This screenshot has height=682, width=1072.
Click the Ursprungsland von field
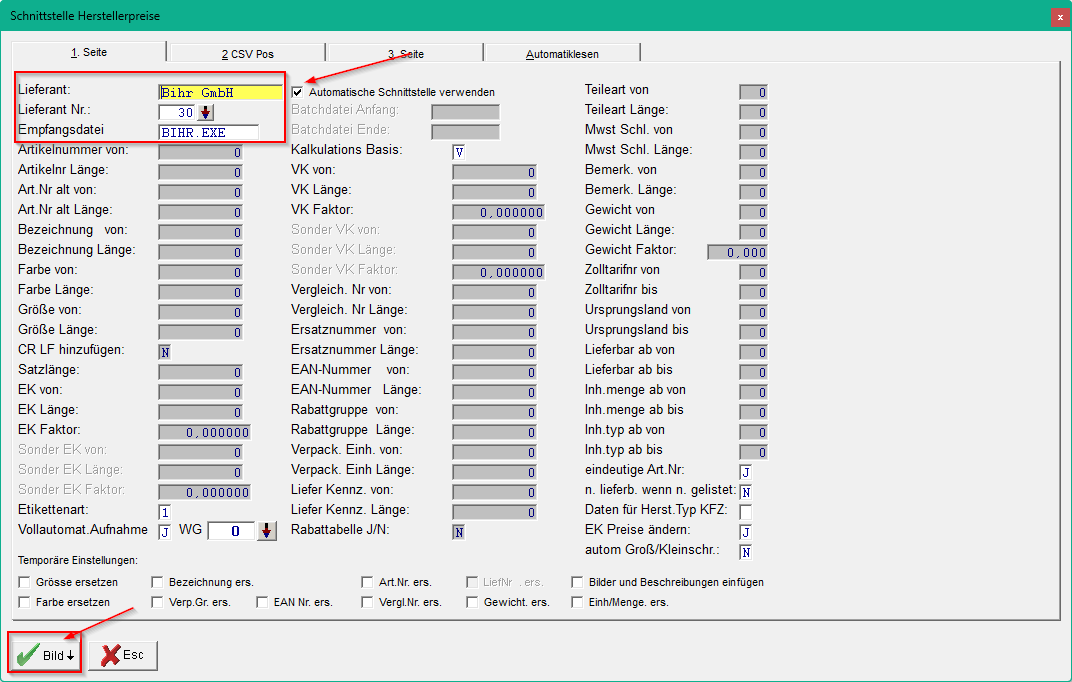[753, 312]
